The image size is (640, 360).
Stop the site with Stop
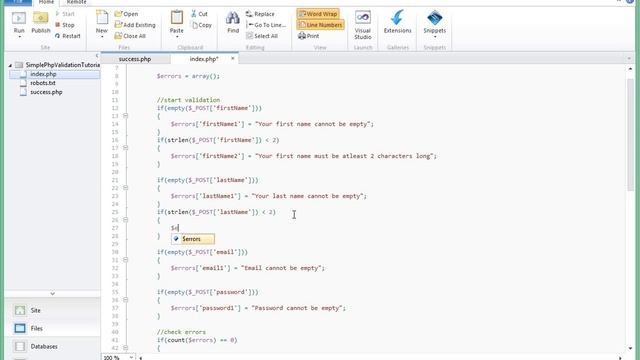(64, 25)
